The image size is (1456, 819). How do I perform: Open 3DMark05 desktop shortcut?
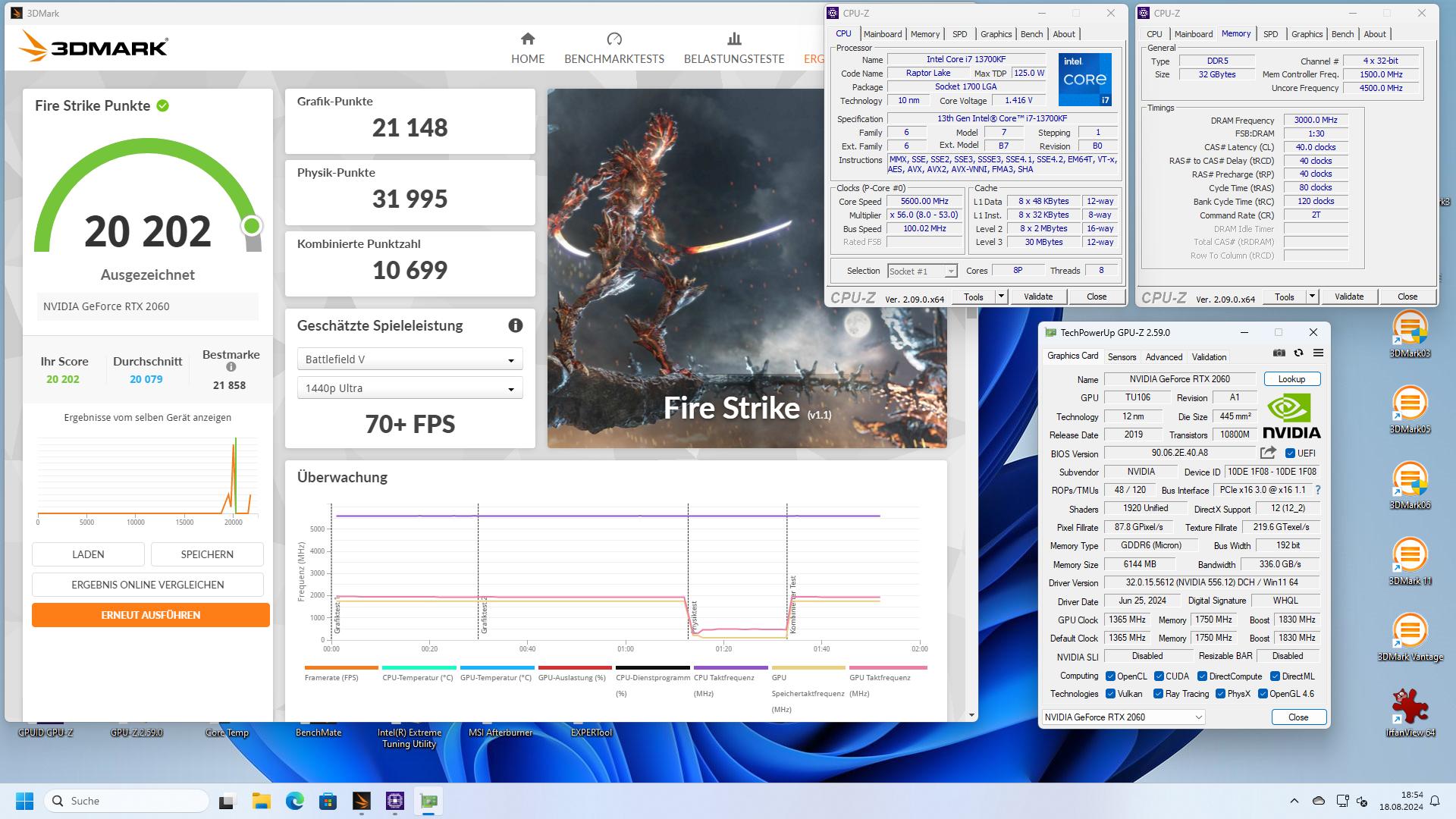[1410, 411]
